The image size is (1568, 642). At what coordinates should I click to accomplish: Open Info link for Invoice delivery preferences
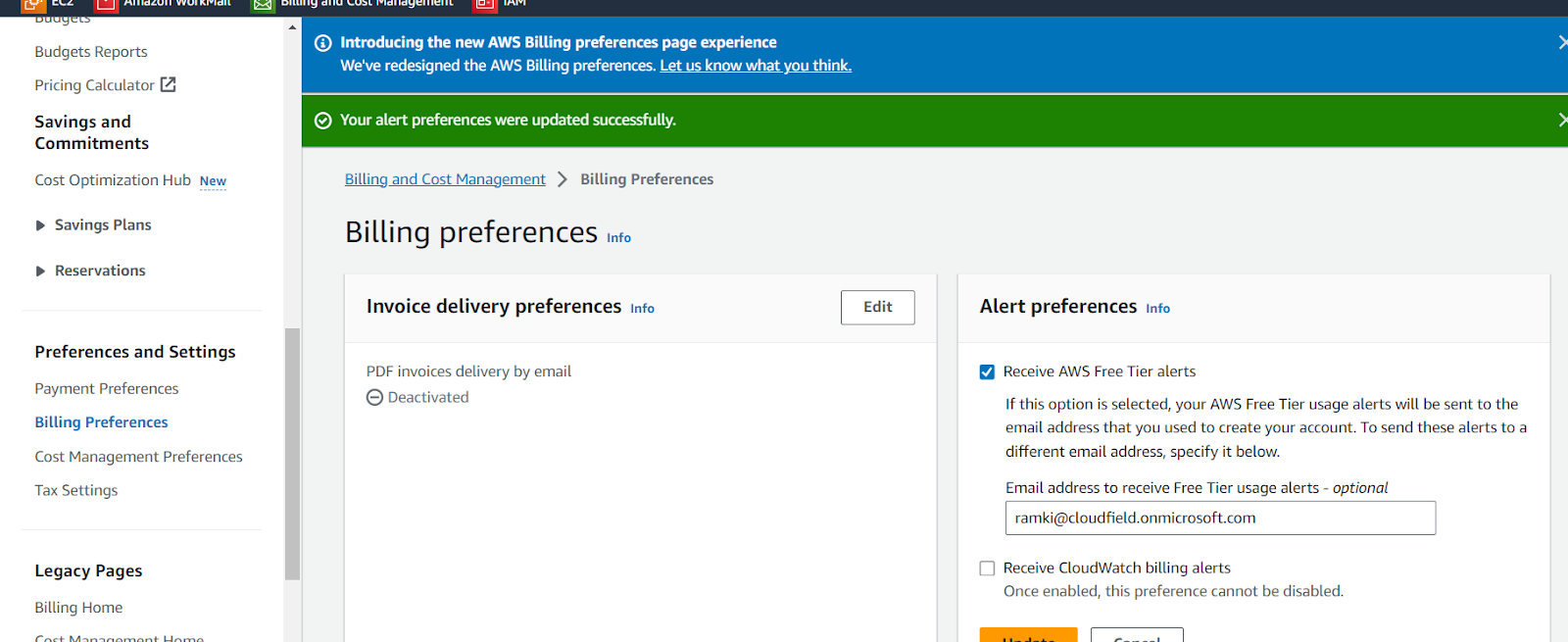point(642,309)
